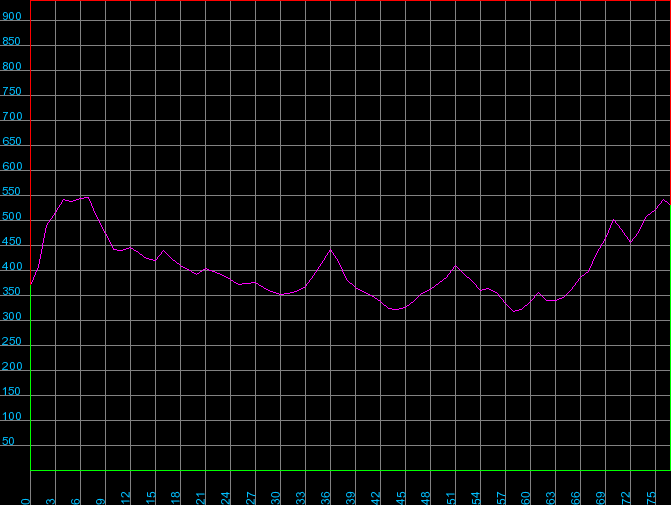Click the 0 x-axis label
This screenshot has width=671, height=505.
tap(26, 501)
